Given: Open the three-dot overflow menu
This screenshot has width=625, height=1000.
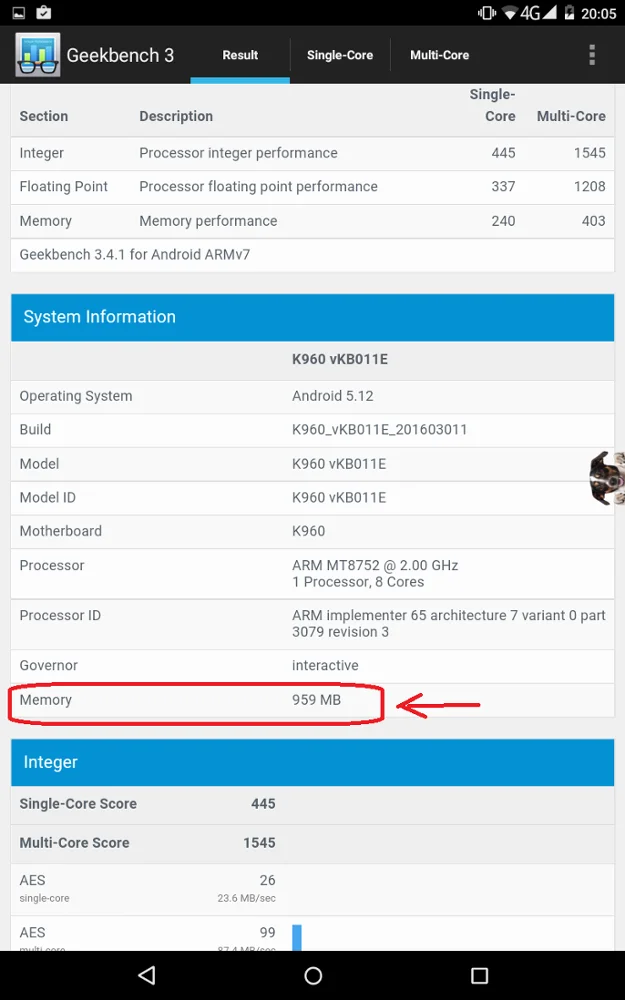Looking at the screenshot, I should pos(592,55).
